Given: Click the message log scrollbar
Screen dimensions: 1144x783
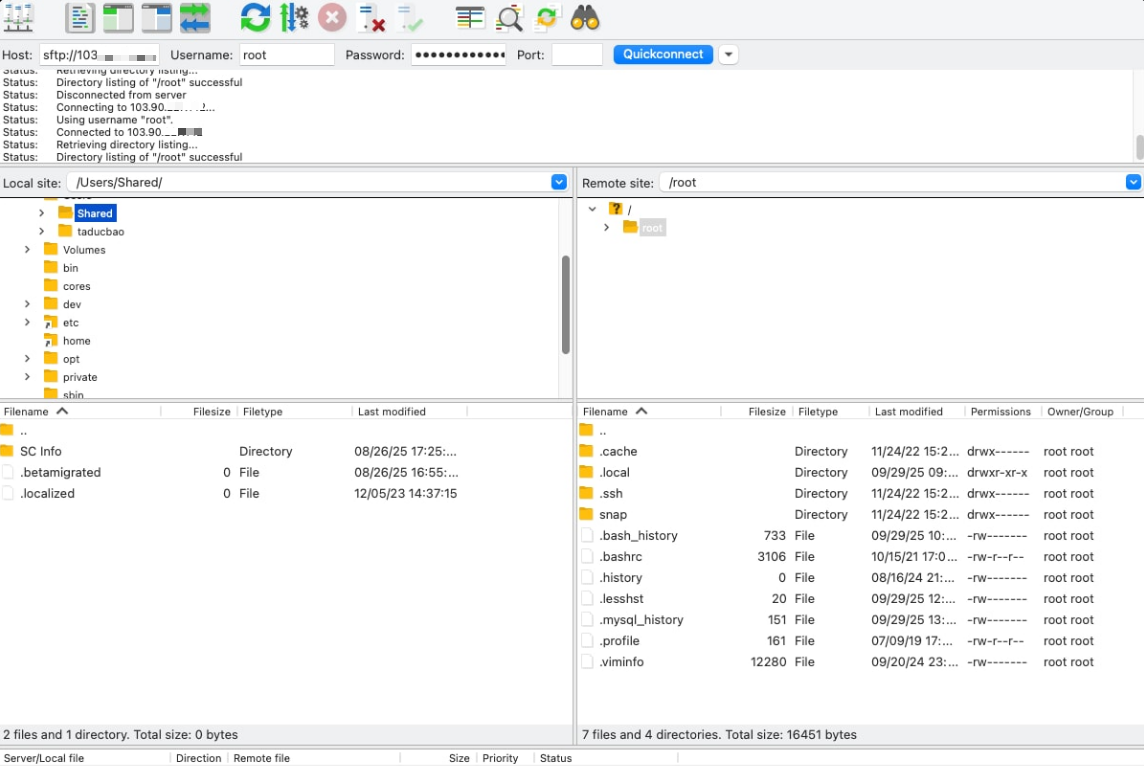Looking at the screenshot, I should [x=1140, y=147].
